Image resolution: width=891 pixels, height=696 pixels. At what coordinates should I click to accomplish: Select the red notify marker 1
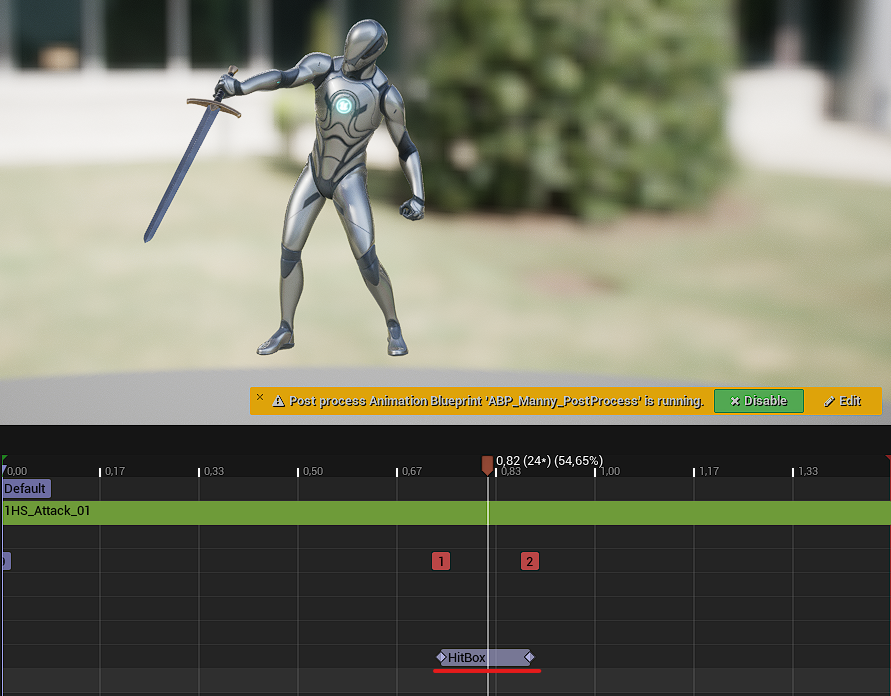(441, 561)
